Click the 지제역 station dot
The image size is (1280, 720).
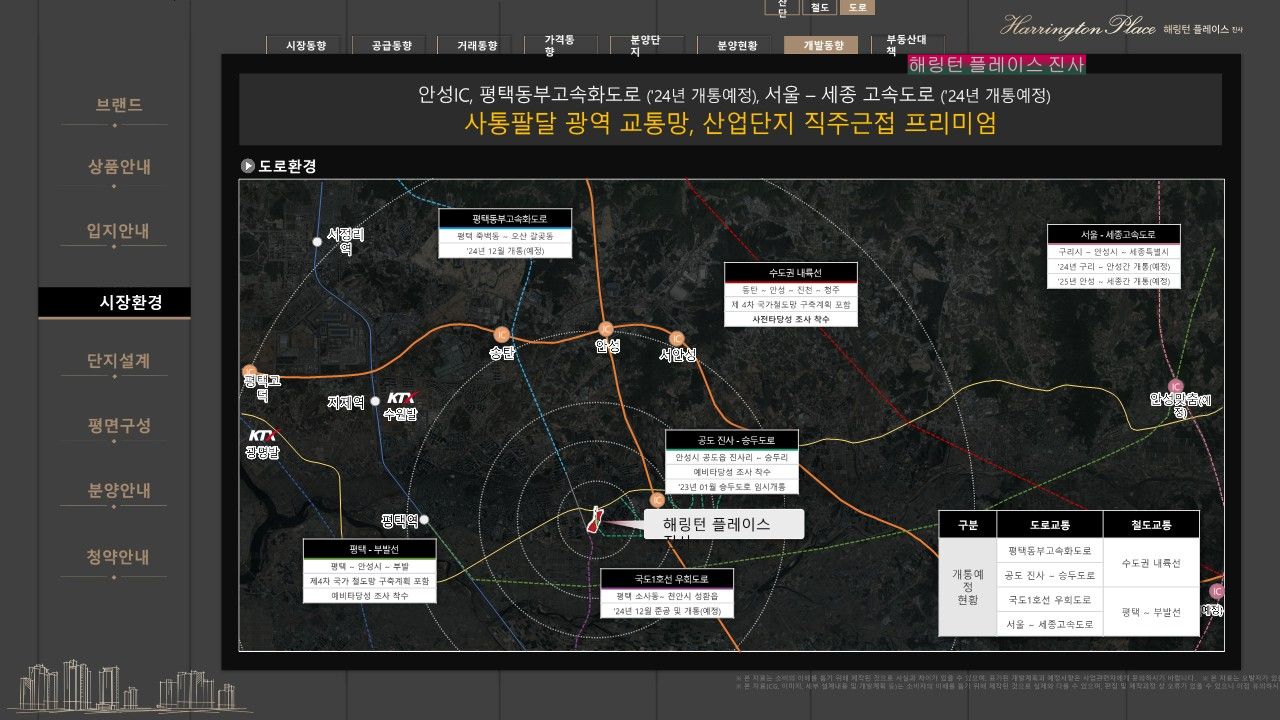coord(375,401)
